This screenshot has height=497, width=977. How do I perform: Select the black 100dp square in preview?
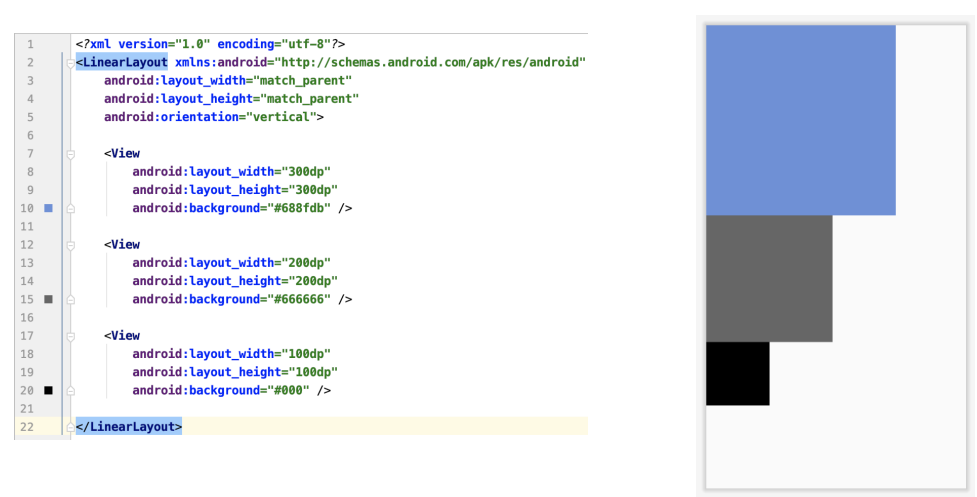738,374
